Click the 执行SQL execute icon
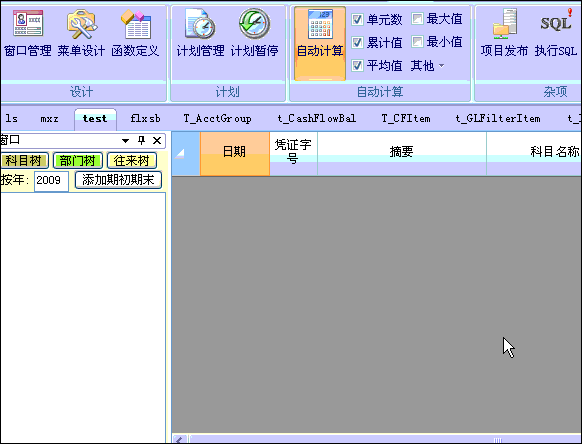The height and width of the screenshot is (444, 582). (556, 33)
